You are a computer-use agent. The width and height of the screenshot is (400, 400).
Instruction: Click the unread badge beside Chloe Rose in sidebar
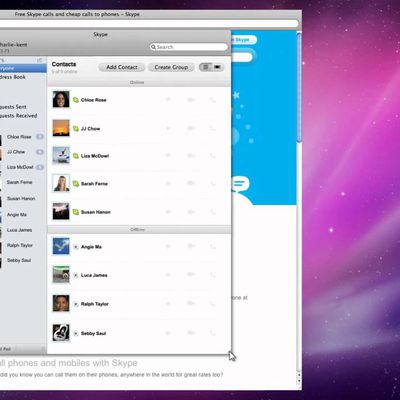[x=40, y=136]
